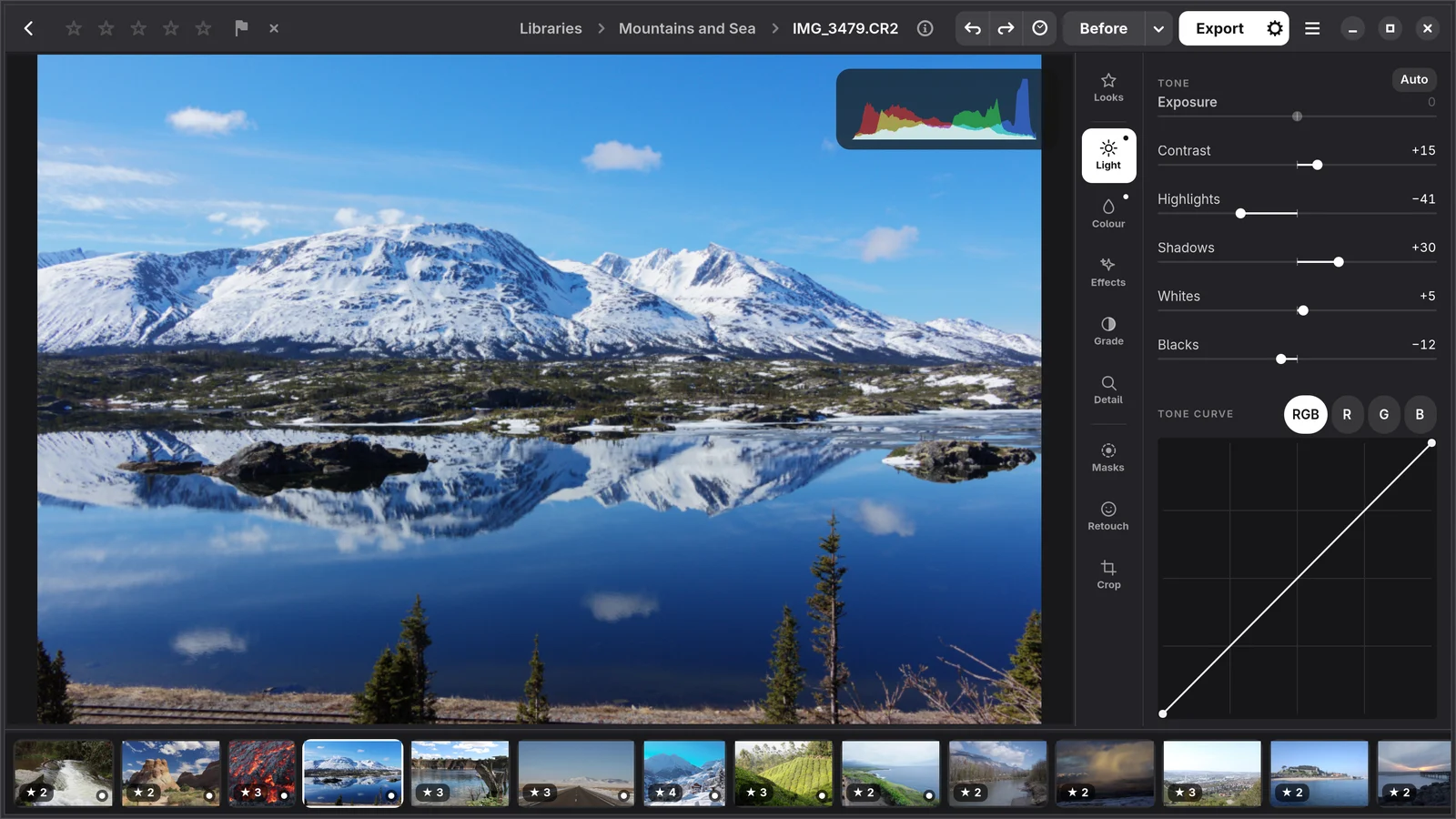The image size is (1456, 819).
Task: Navigate to Mountains and Sea breadcrumb
Action: coord(687,28)
